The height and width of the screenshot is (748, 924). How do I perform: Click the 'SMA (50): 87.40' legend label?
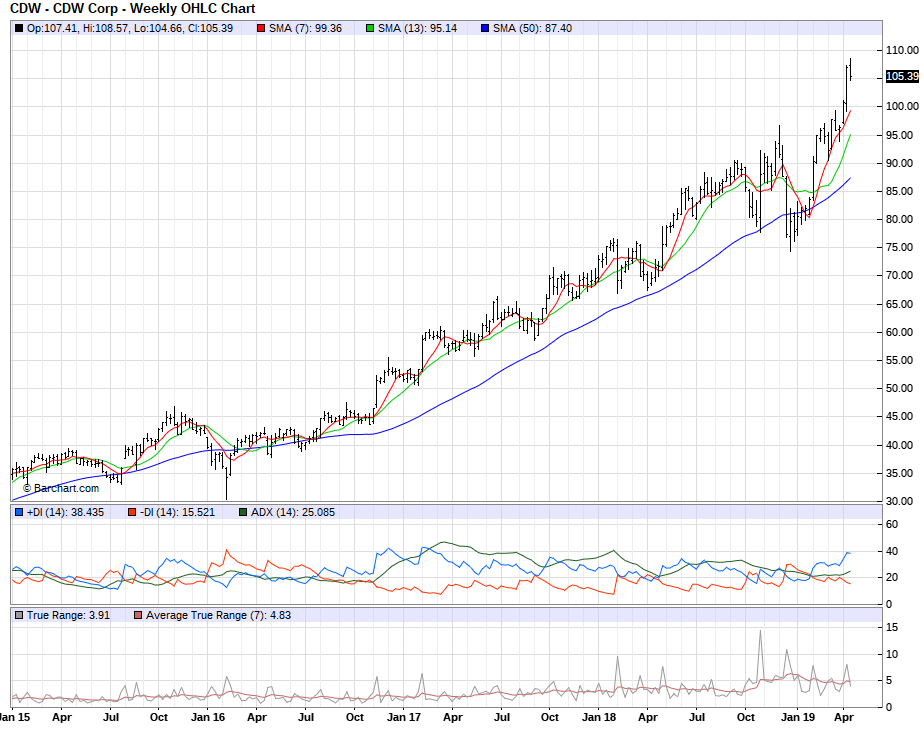532,28
